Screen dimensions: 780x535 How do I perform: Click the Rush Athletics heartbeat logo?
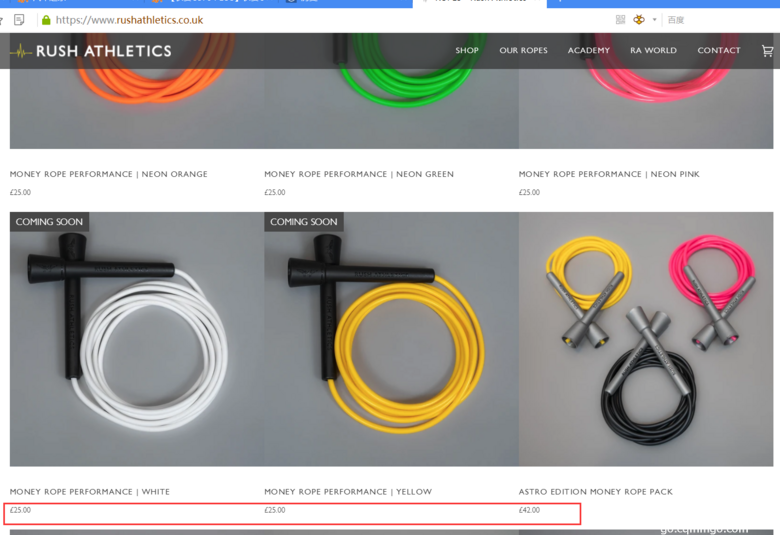[20, 51]
